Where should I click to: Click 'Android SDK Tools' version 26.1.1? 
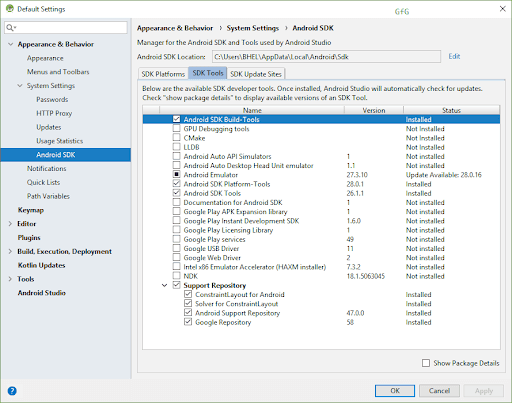coord(355,193)
